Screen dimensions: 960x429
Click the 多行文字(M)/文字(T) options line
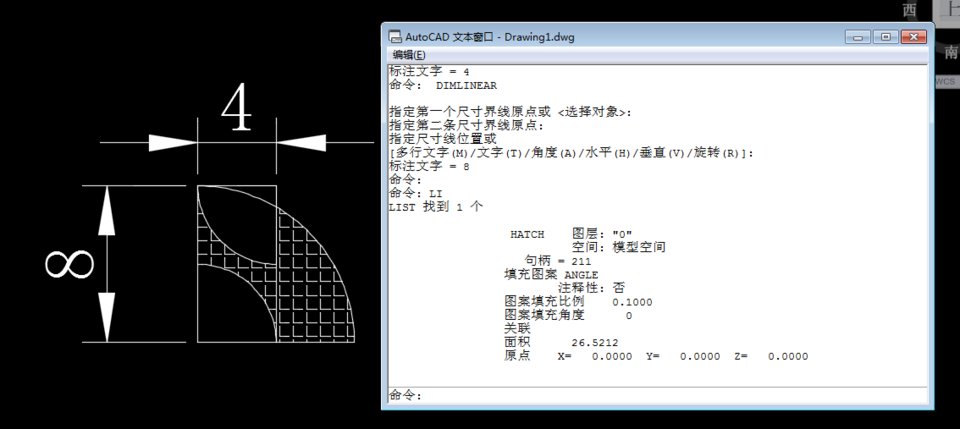[x=571, y=153]
